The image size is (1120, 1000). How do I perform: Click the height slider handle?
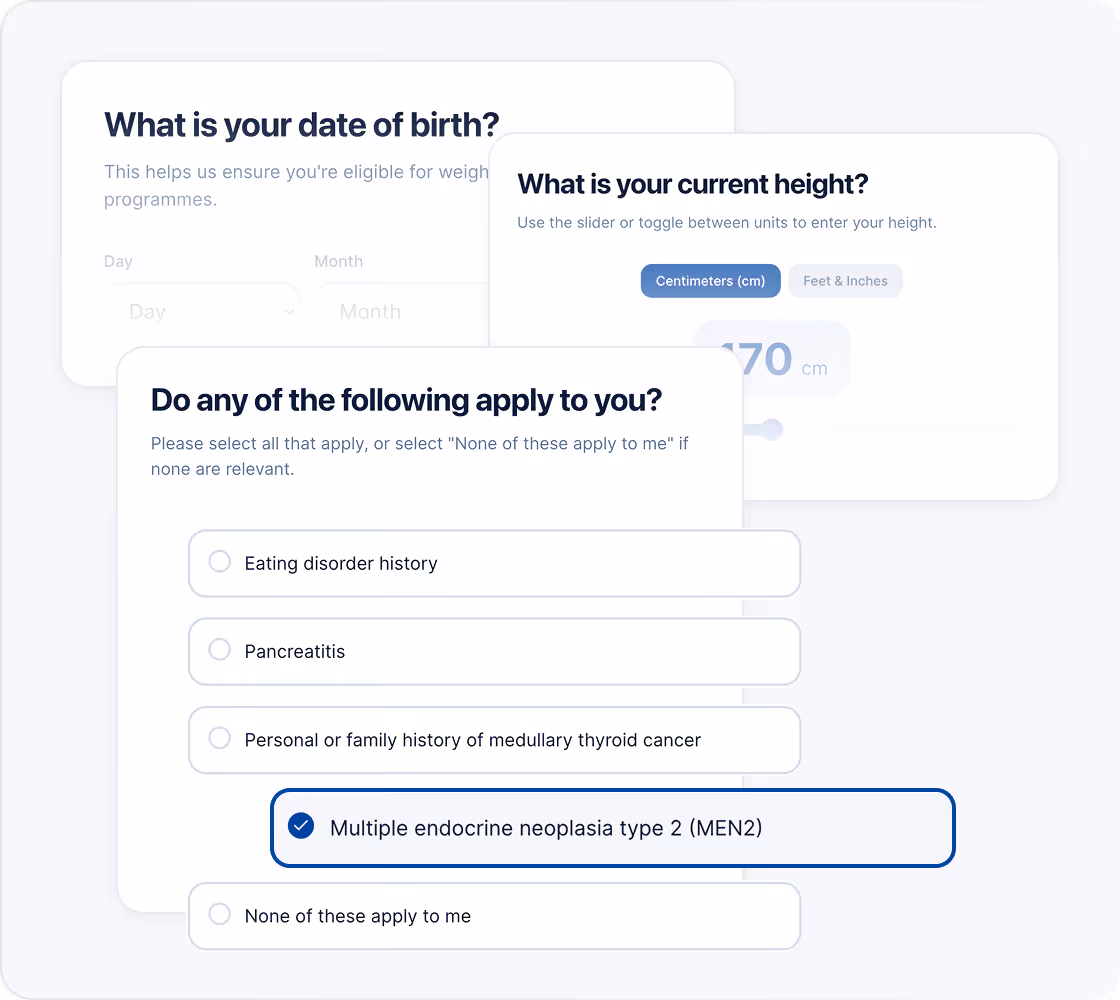pyautogui.click(x=771, y=429)
